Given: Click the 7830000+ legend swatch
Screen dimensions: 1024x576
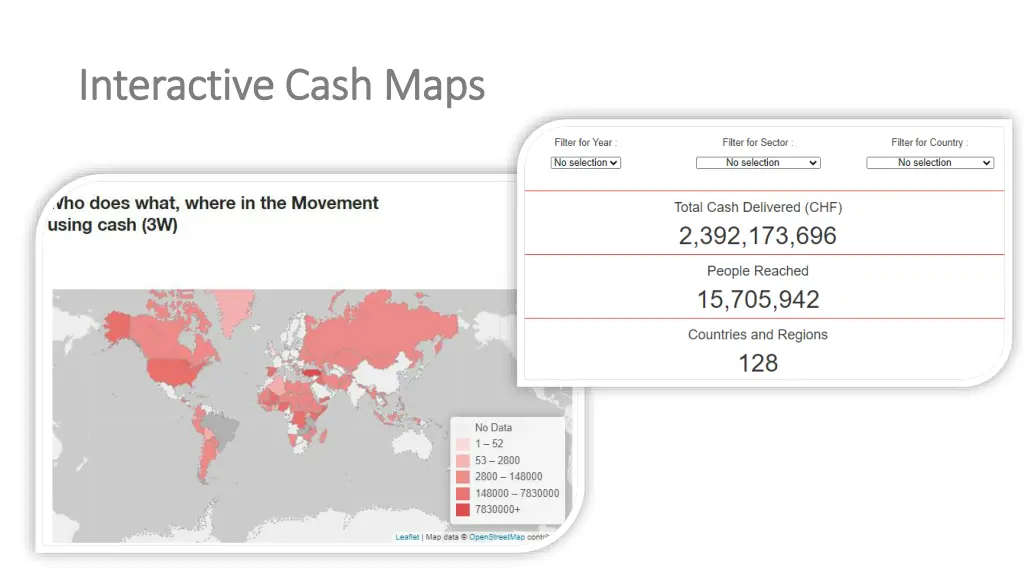Looking at the screenshot, I should coord(462,509).
